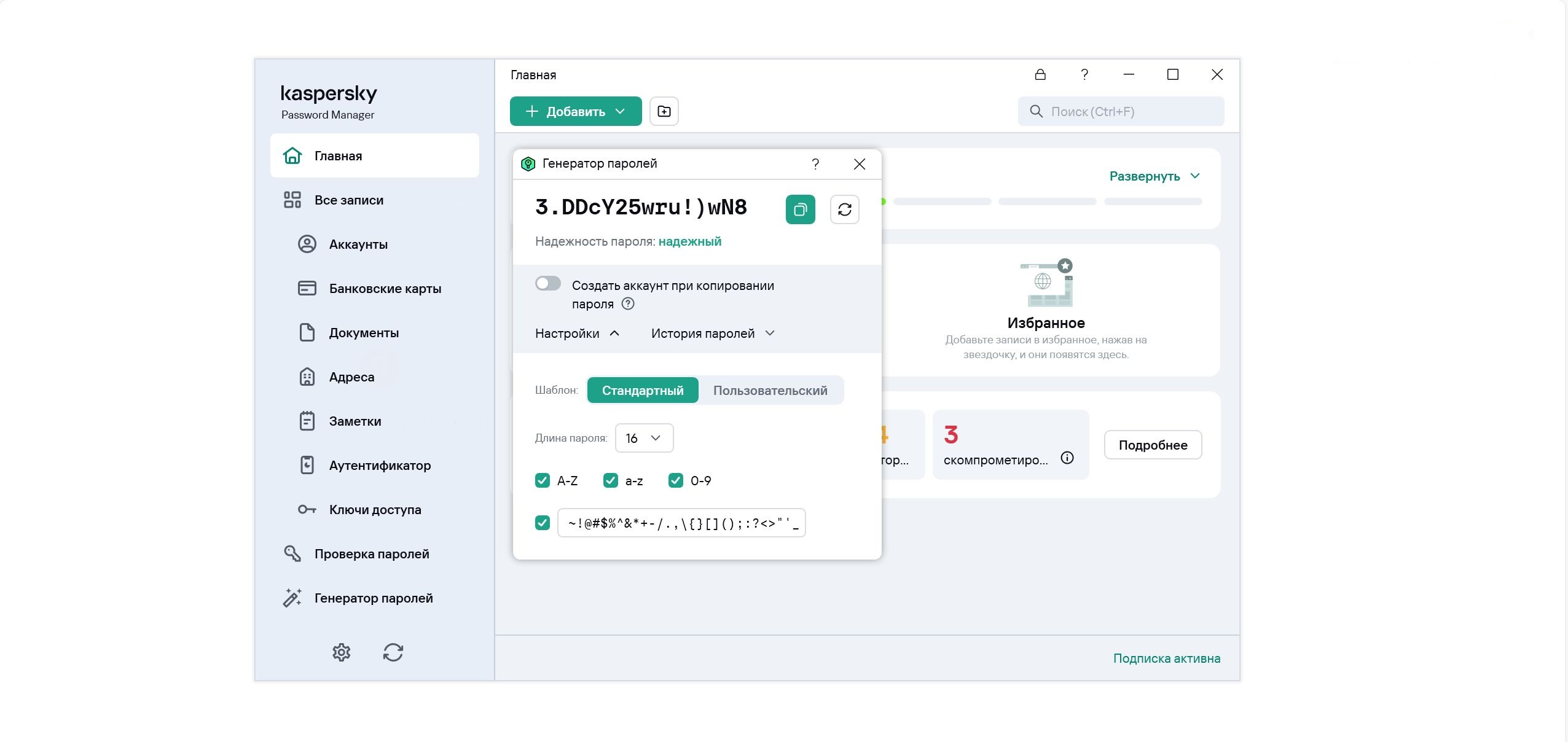1568x742 pixels.
Task: Open application settings gear icon
Action: (342, 652)
